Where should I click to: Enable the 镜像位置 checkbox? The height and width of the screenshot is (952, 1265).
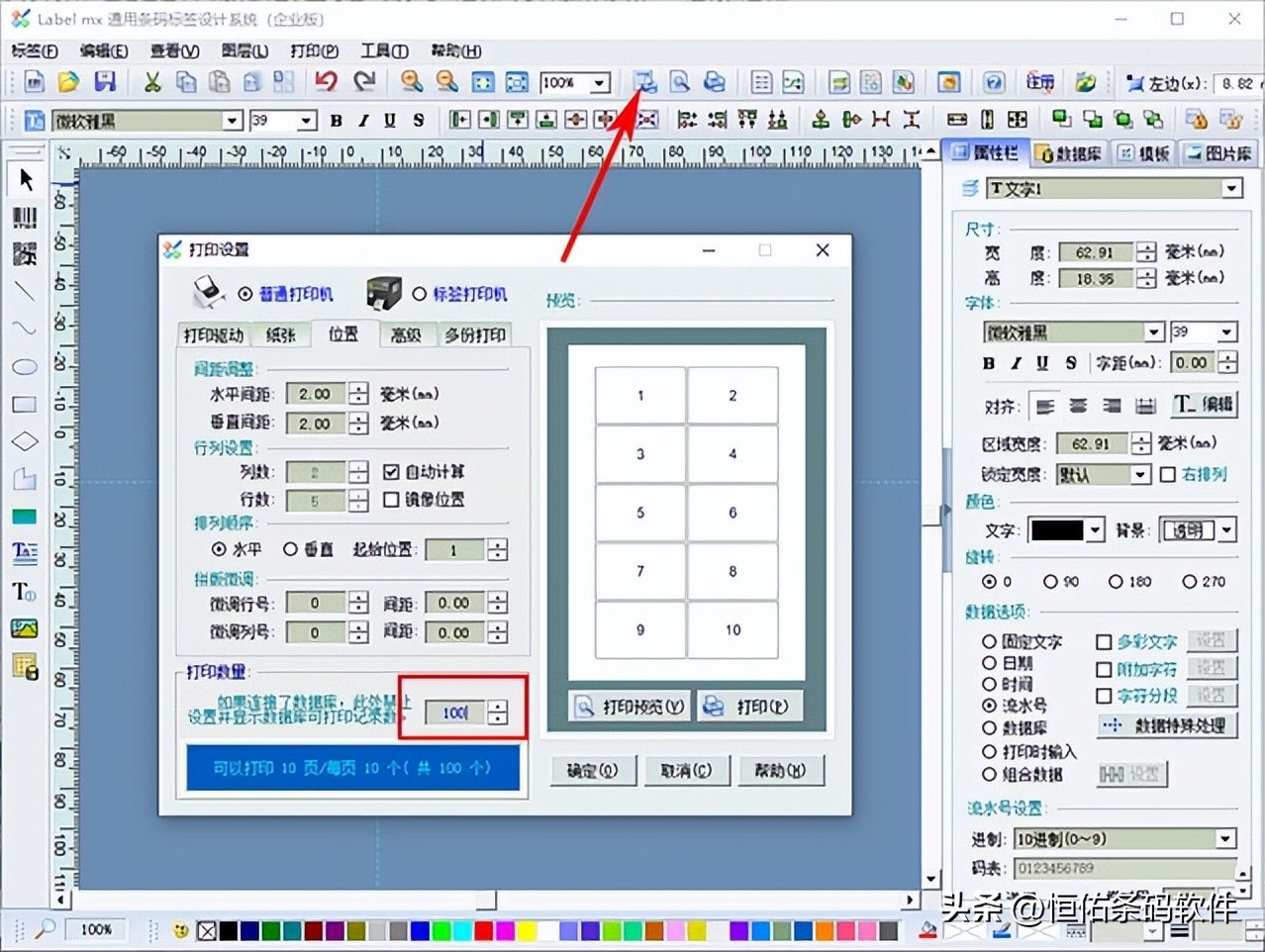tap(391, 500)
